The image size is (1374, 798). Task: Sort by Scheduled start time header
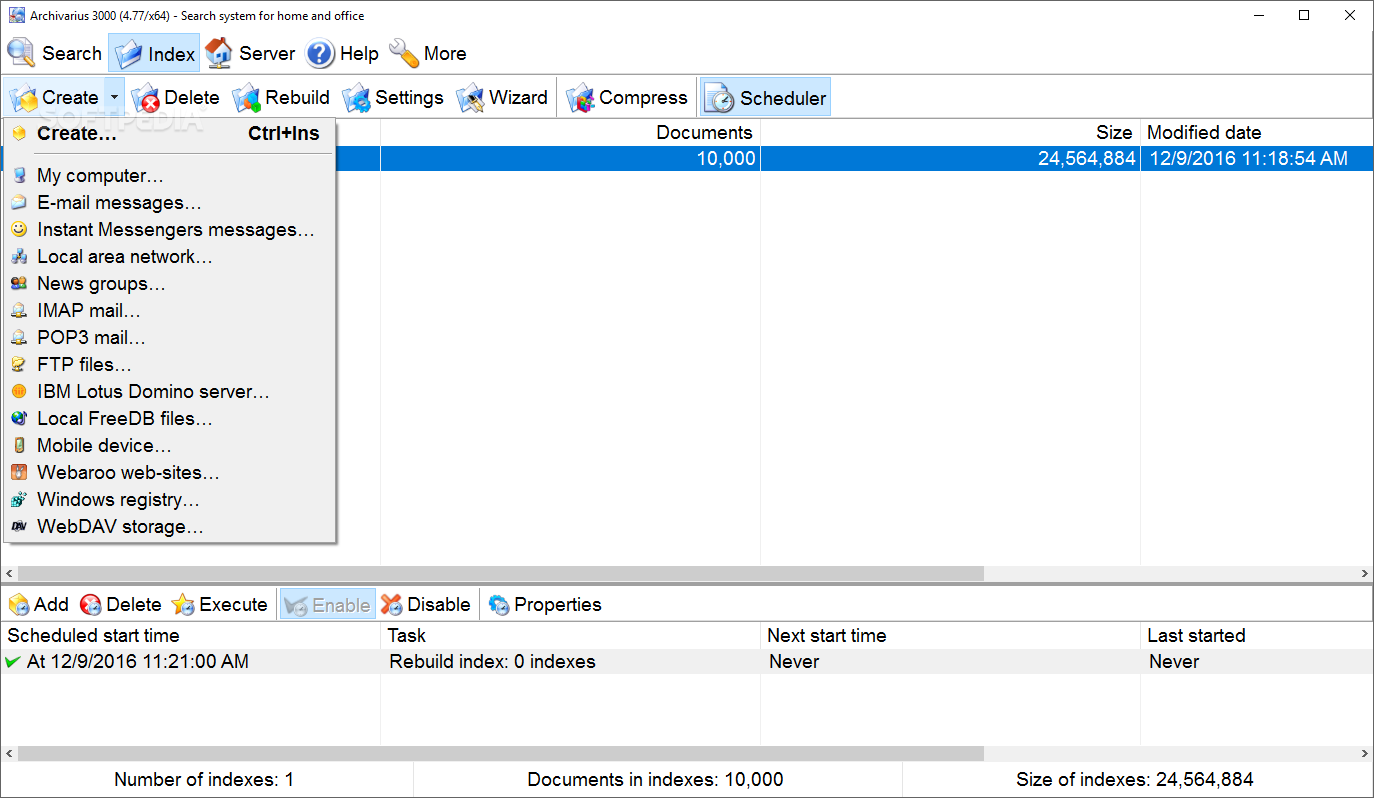(190, 636)
